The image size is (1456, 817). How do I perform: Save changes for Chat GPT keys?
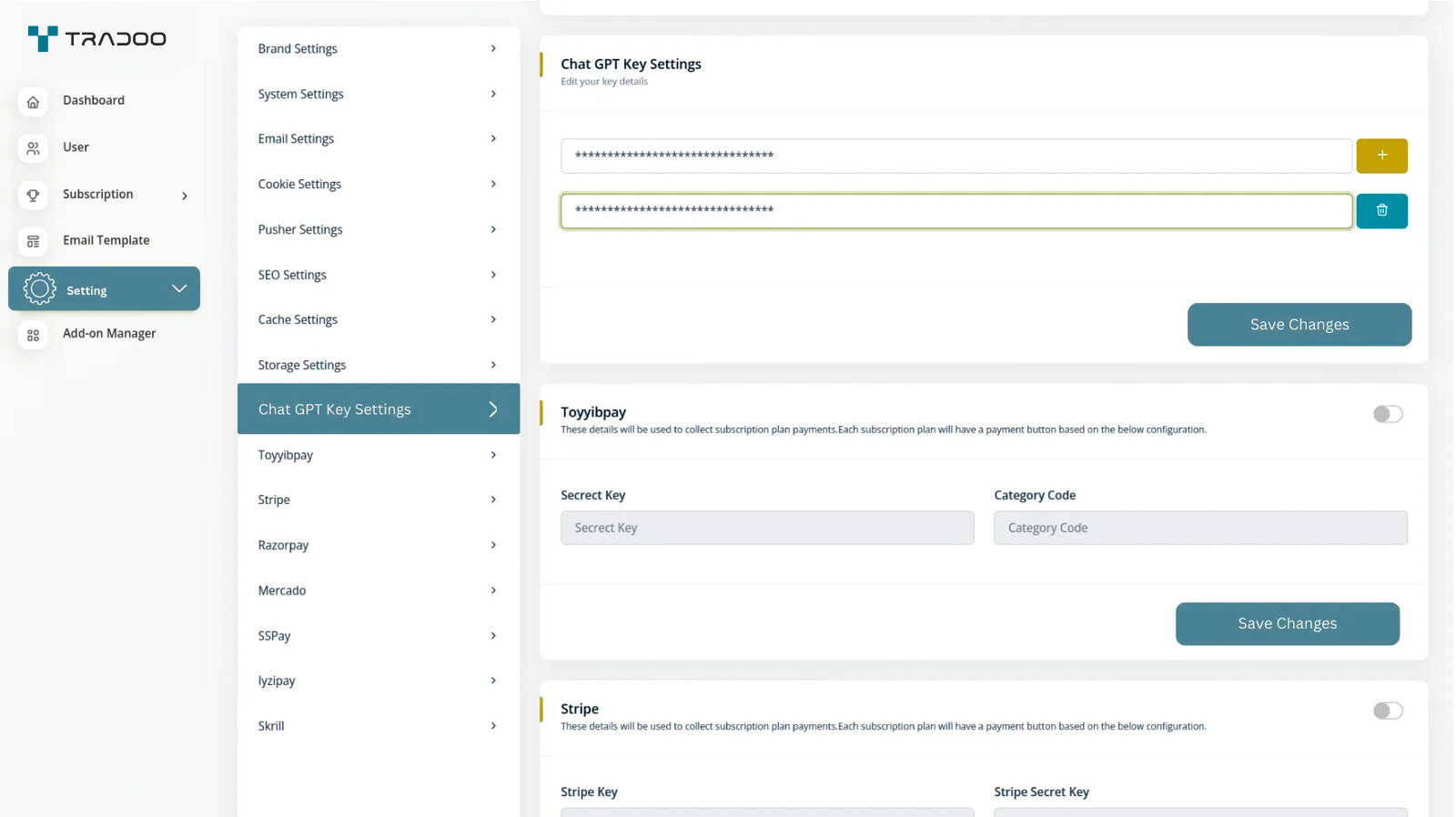[x=1299, y=325]
